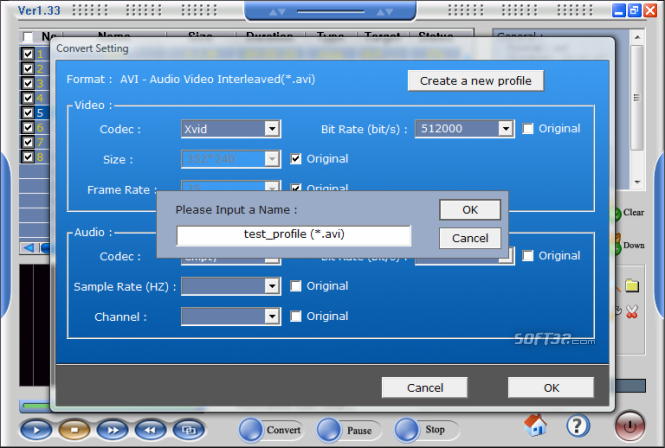This screenshot has height=448, width=665.
Task: Click scroll down arrow in right panel
Action: click(x=637, y=182)
